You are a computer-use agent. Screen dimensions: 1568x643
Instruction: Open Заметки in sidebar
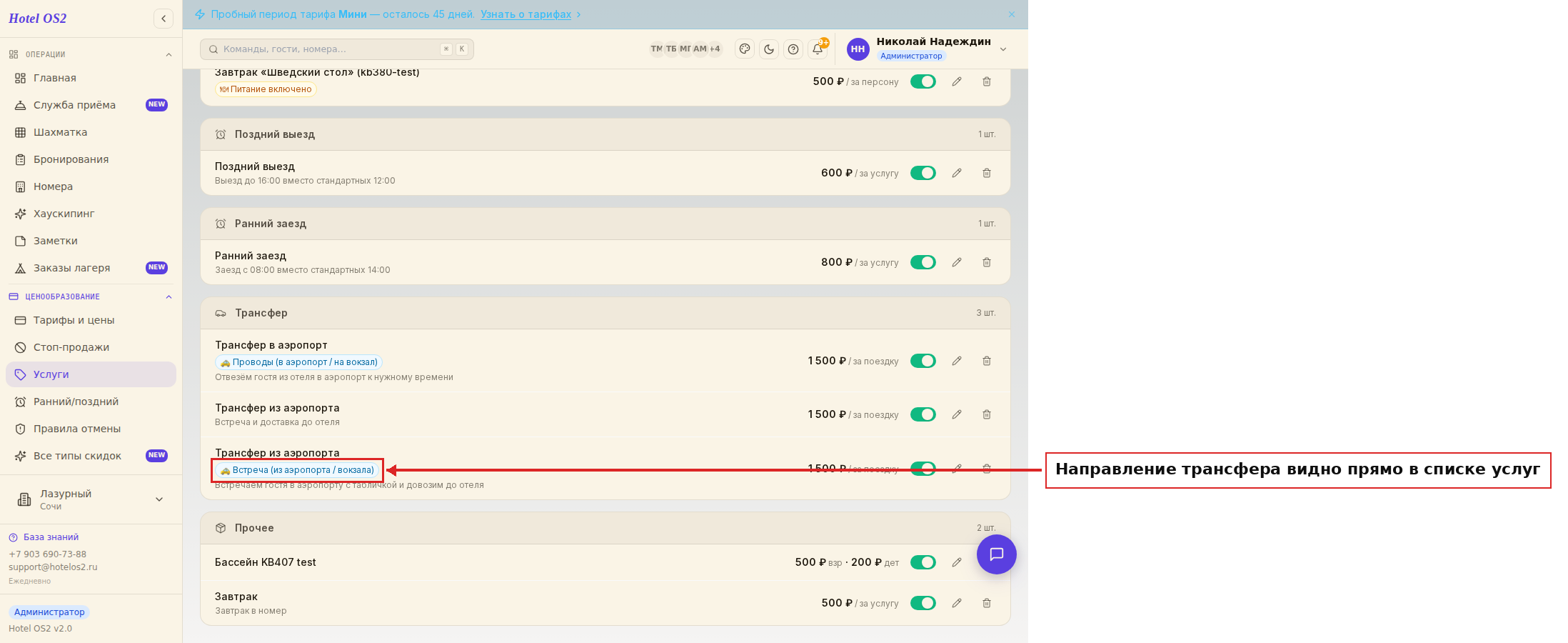(91, 241)
